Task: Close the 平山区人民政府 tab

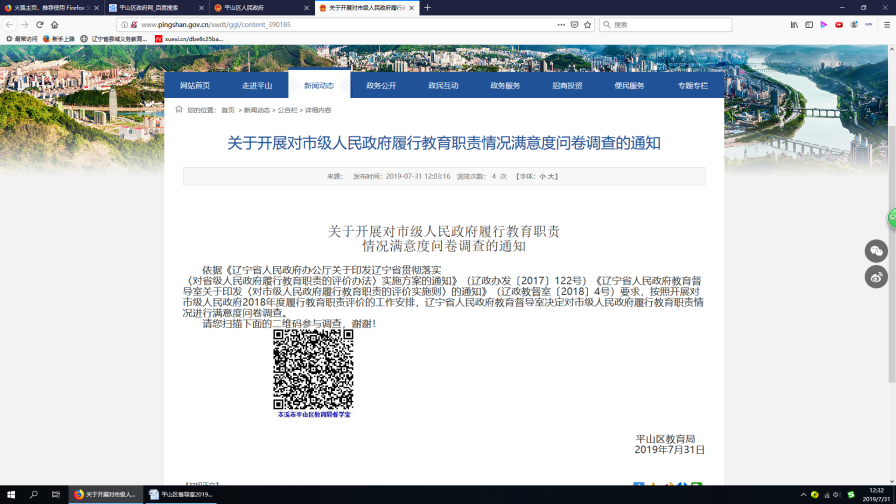Action: (x=306, y=8)
